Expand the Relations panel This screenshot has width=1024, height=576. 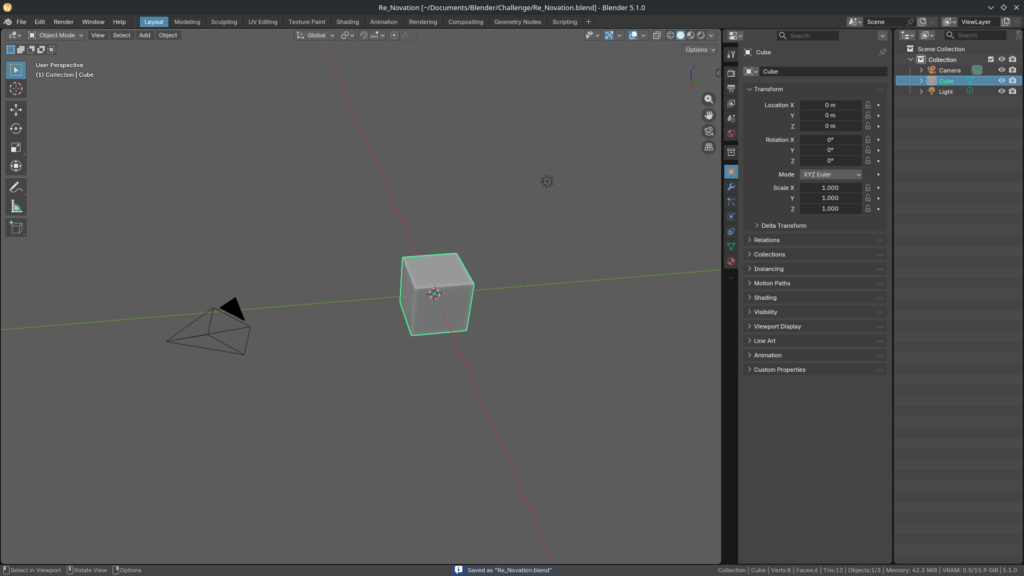767,240
